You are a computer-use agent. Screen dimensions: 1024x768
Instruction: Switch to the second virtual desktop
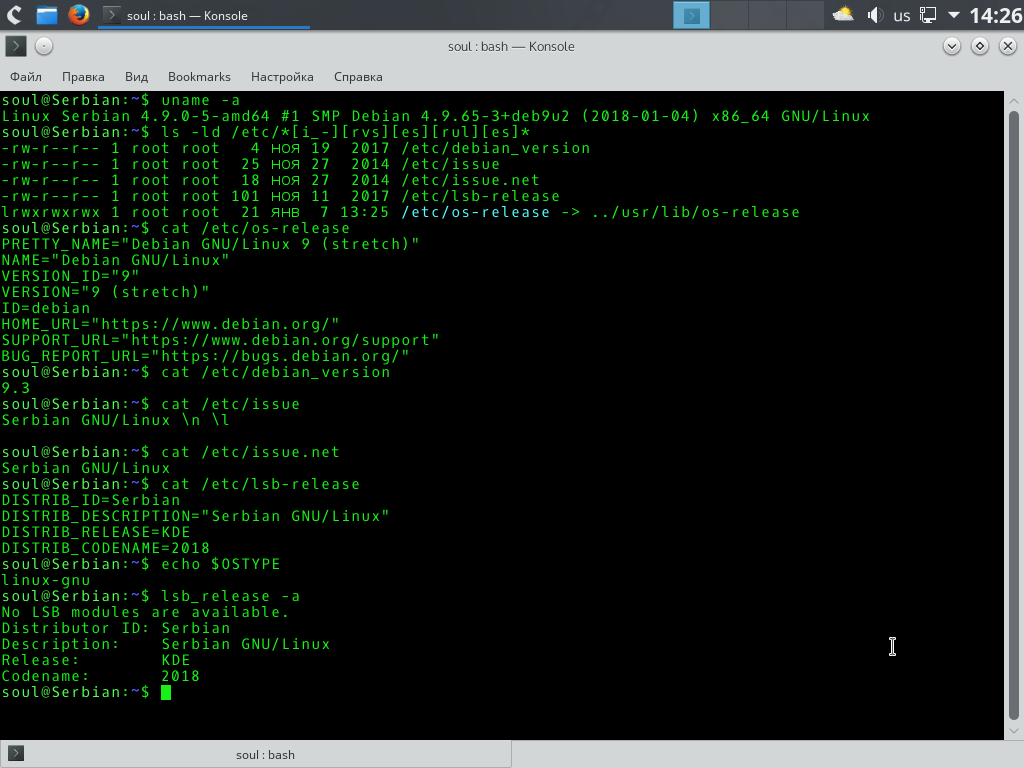729,15
